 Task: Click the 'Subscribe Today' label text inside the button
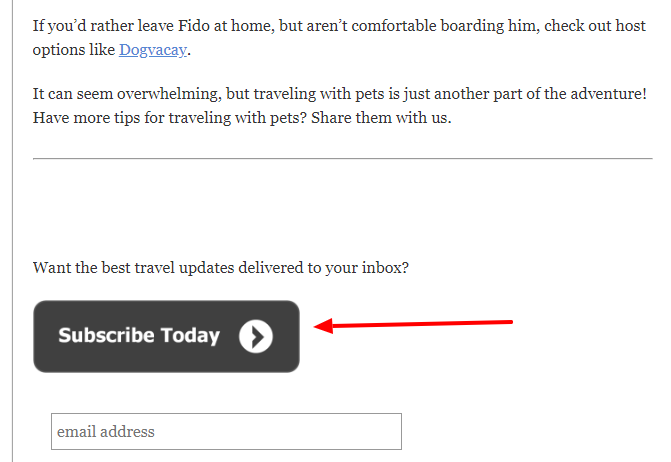(139, 336)
